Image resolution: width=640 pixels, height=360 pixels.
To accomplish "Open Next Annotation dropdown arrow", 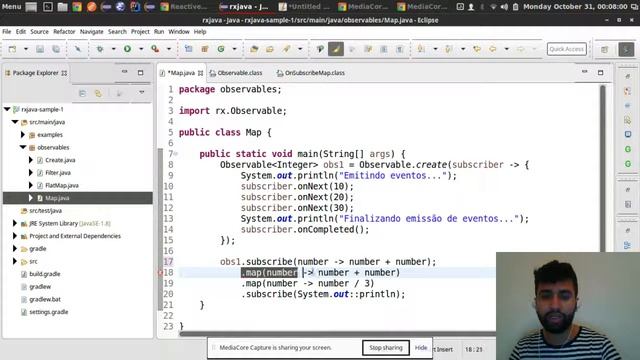I will [435, 49].
